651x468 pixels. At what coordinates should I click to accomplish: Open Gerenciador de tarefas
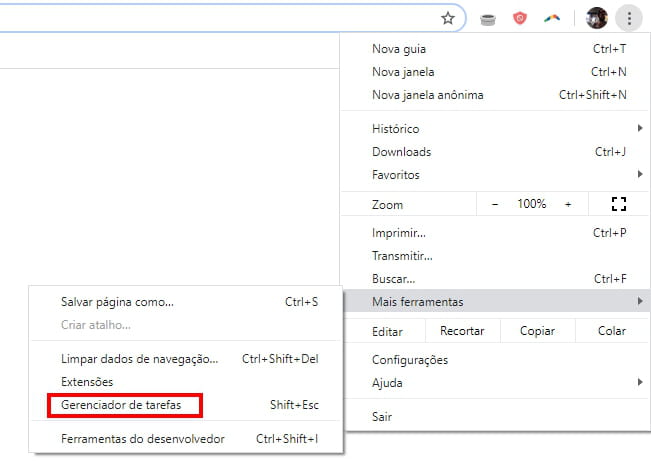pos(186,405)
